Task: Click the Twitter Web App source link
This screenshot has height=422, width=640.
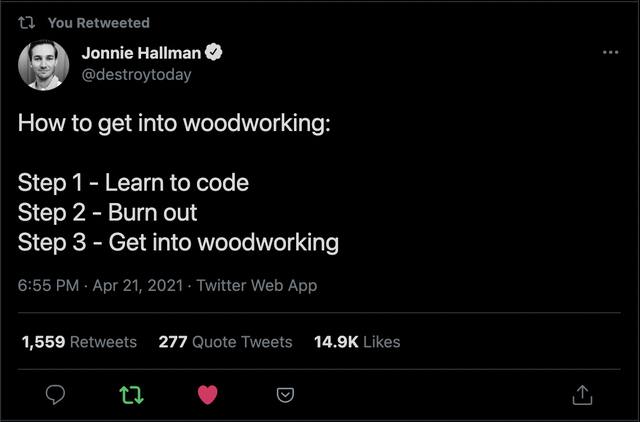Action: click(256, 285)
